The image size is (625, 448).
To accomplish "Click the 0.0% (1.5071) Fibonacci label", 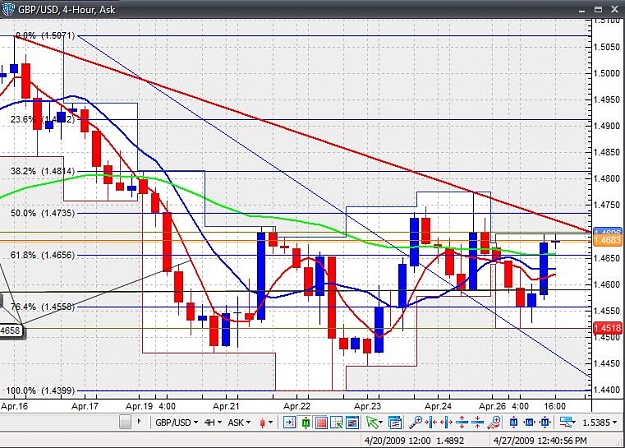I will pos(45,36).
